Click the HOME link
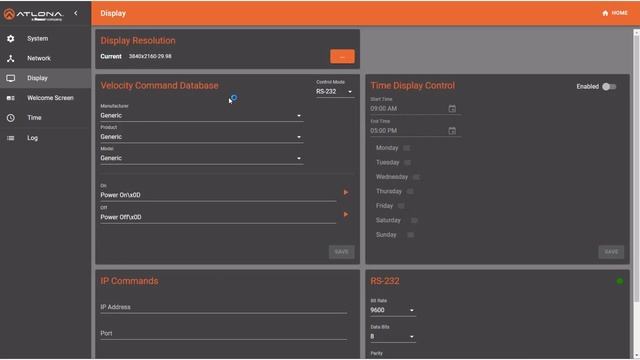Screen dimensions: 640x360 [615, 13]
